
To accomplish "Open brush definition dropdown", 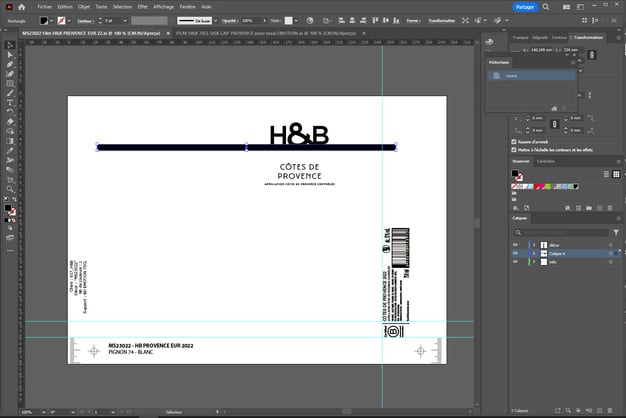I will coord(216,21).
